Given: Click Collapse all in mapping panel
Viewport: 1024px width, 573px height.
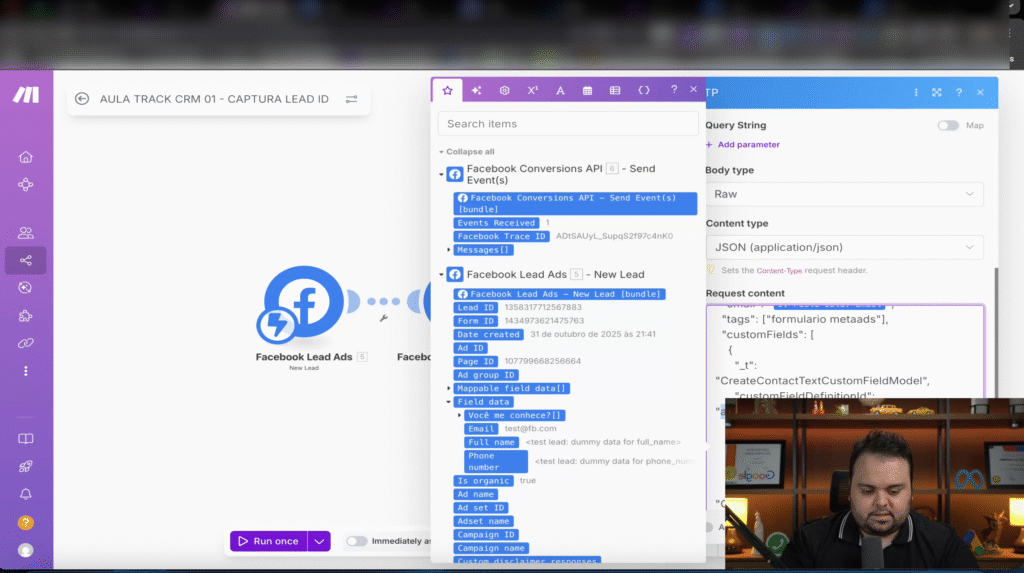Looking at the screenshot, I should tap(469, 152).
